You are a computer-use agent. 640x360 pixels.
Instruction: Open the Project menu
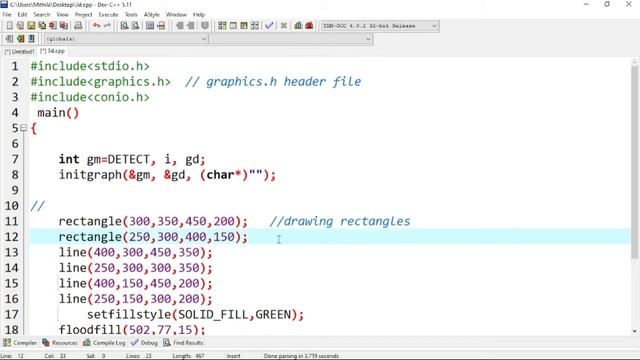click(x=84, y=14)
